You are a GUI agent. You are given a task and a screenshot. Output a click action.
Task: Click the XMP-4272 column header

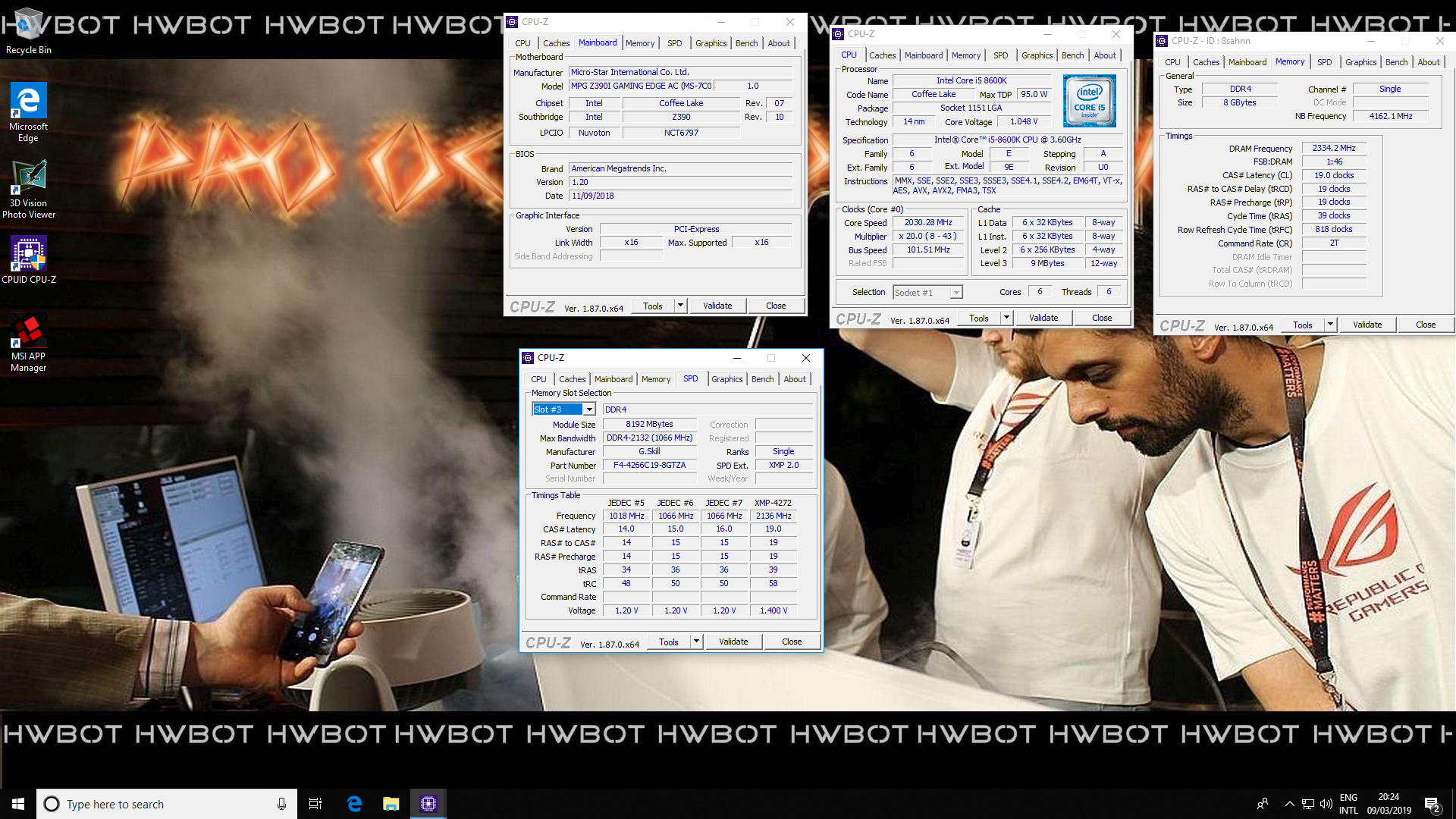[x=773, y=503]
